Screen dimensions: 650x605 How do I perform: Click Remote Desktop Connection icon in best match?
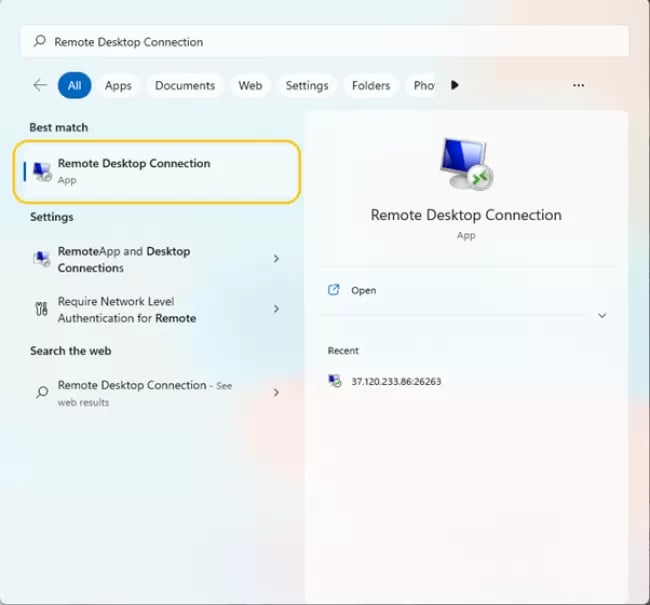[42, 172]
